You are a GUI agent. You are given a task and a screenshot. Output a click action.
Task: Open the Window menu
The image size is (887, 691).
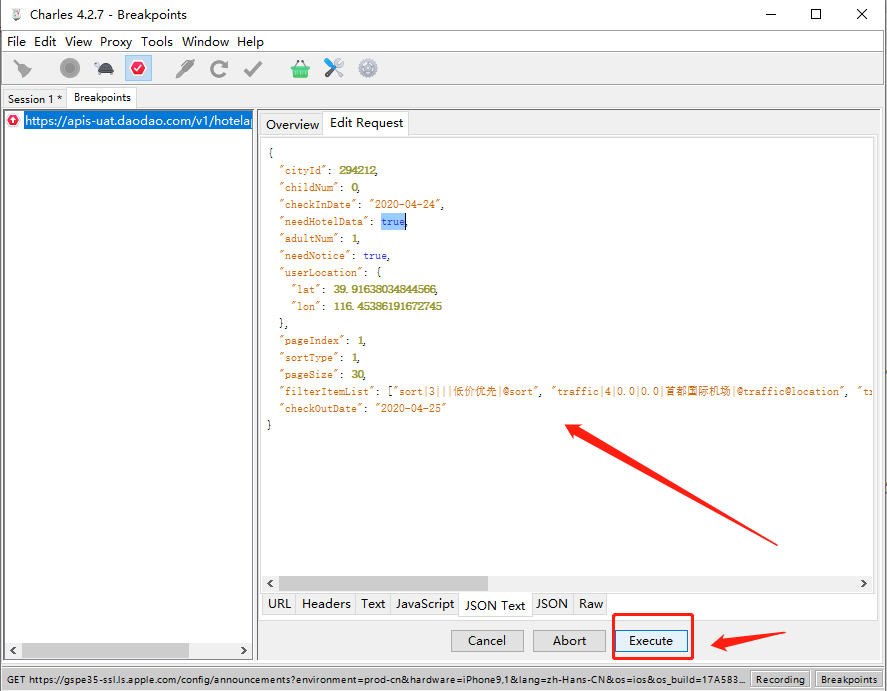[205, 42]
